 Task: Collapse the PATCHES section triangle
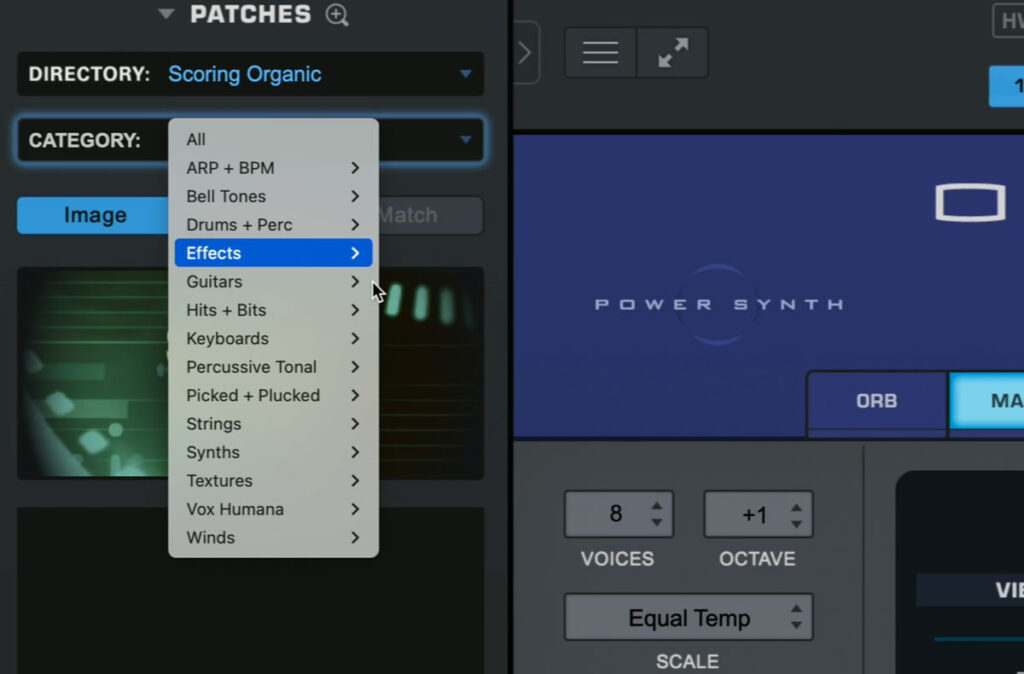(x=166, y=15)
